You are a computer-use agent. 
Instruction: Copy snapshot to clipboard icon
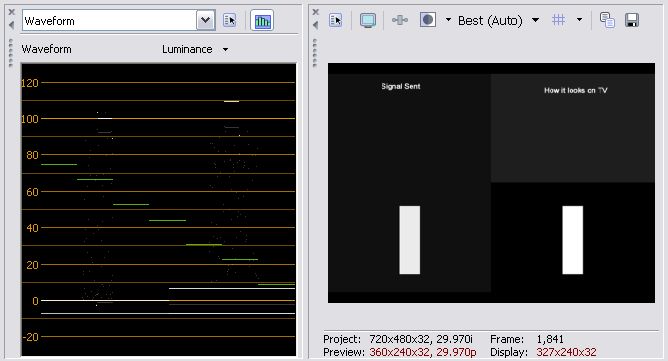click(x=607, y=20)
